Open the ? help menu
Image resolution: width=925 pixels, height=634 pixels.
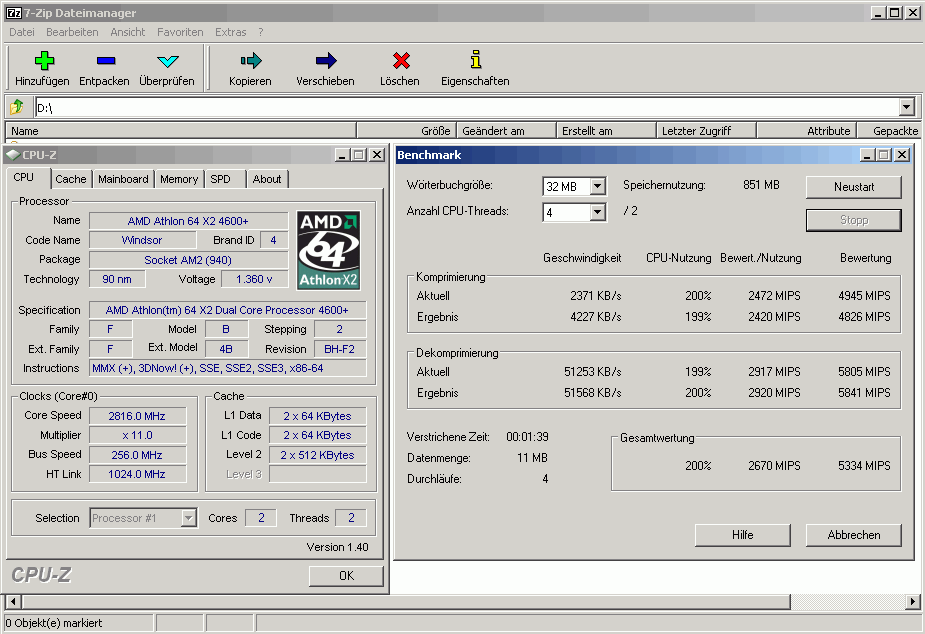coord(261,32)
